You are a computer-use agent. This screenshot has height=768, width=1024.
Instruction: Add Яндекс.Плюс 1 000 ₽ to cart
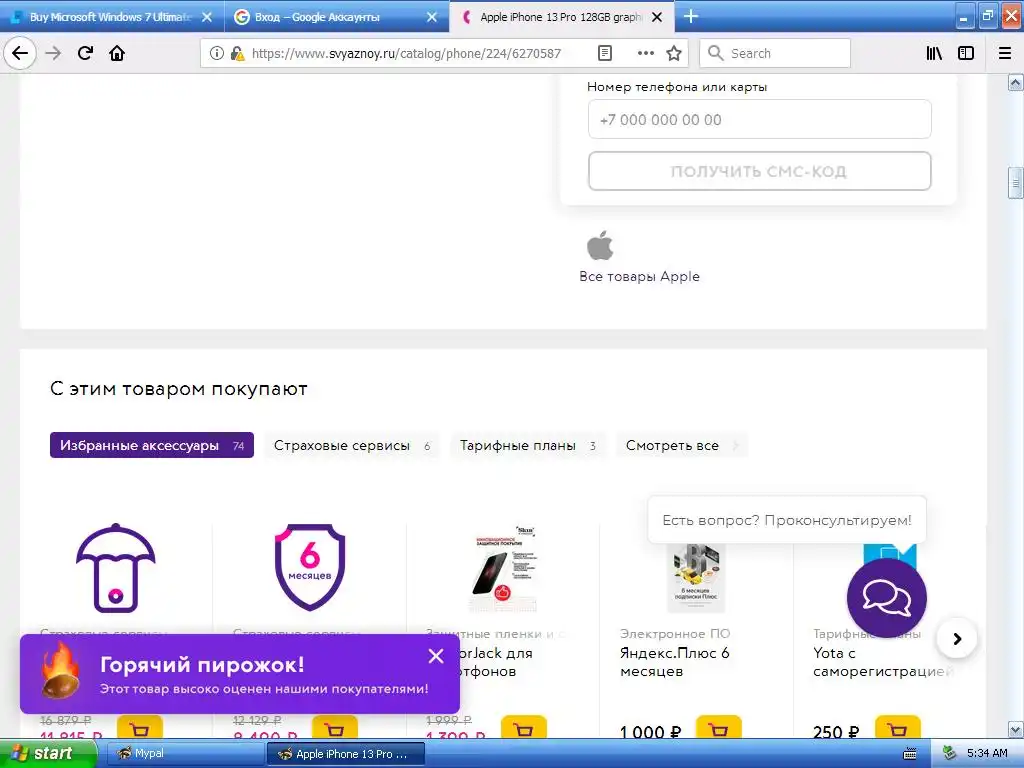(718, 729)
